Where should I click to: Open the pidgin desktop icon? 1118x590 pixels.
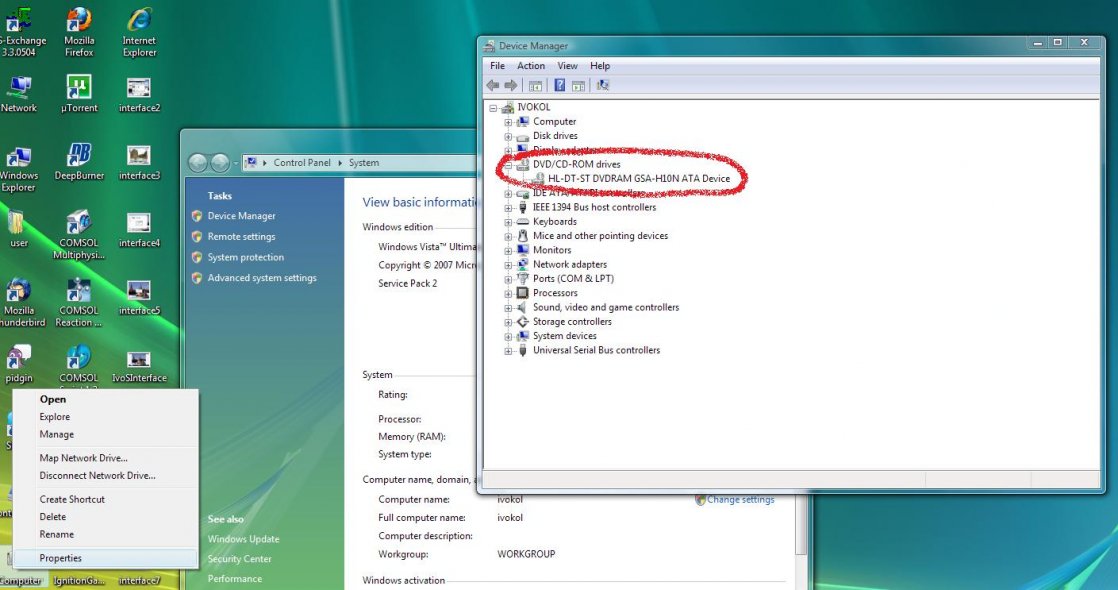click(x=18, y=358)
